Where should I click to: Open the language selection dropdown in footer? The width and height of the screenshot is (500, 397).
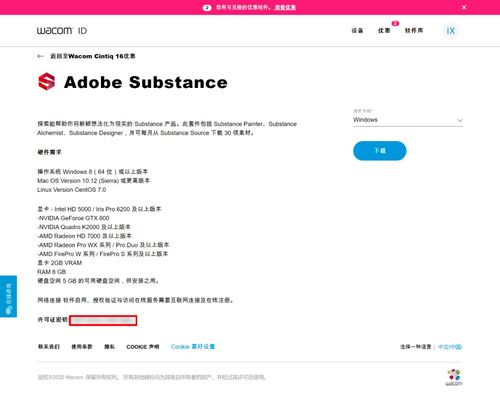[450, 347]
